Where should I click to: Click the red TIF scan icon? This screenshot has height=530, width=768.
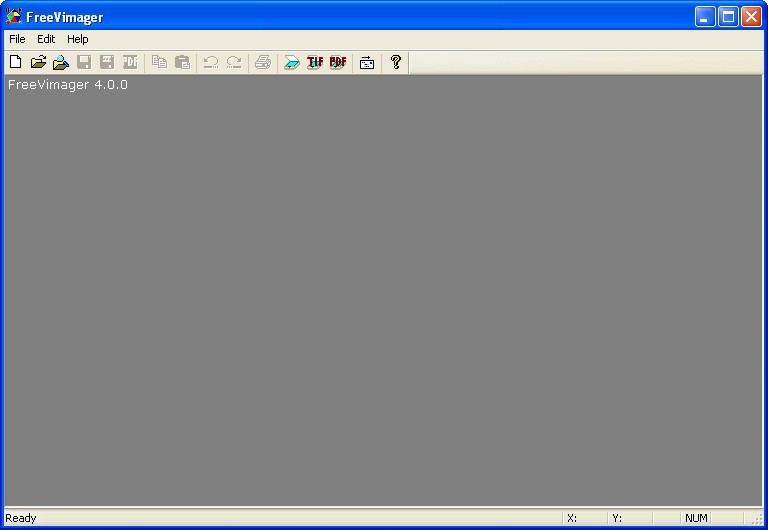[x=315, y=62]
